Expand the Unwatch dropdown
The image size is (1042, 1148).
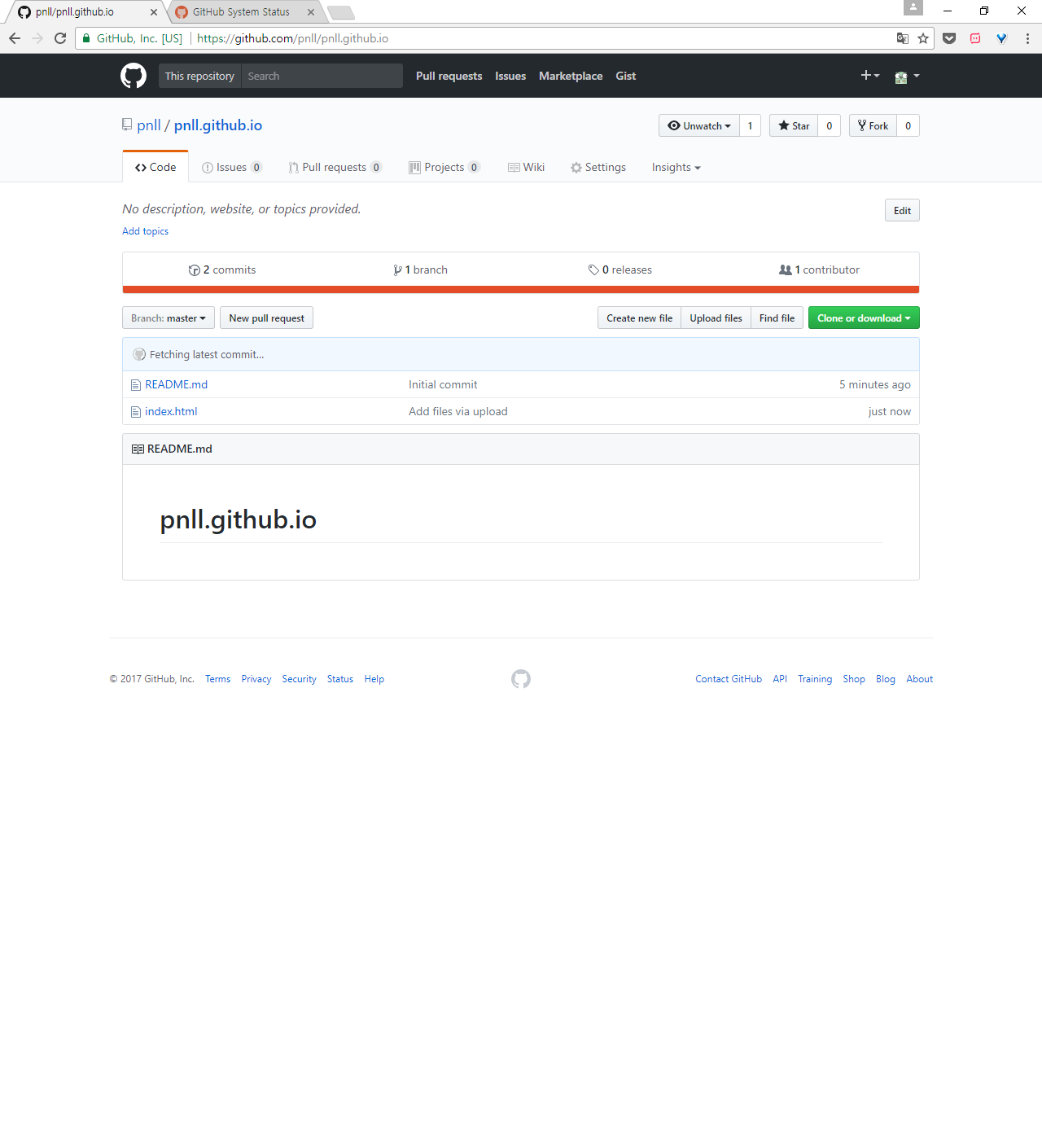[x=699, y=125]
